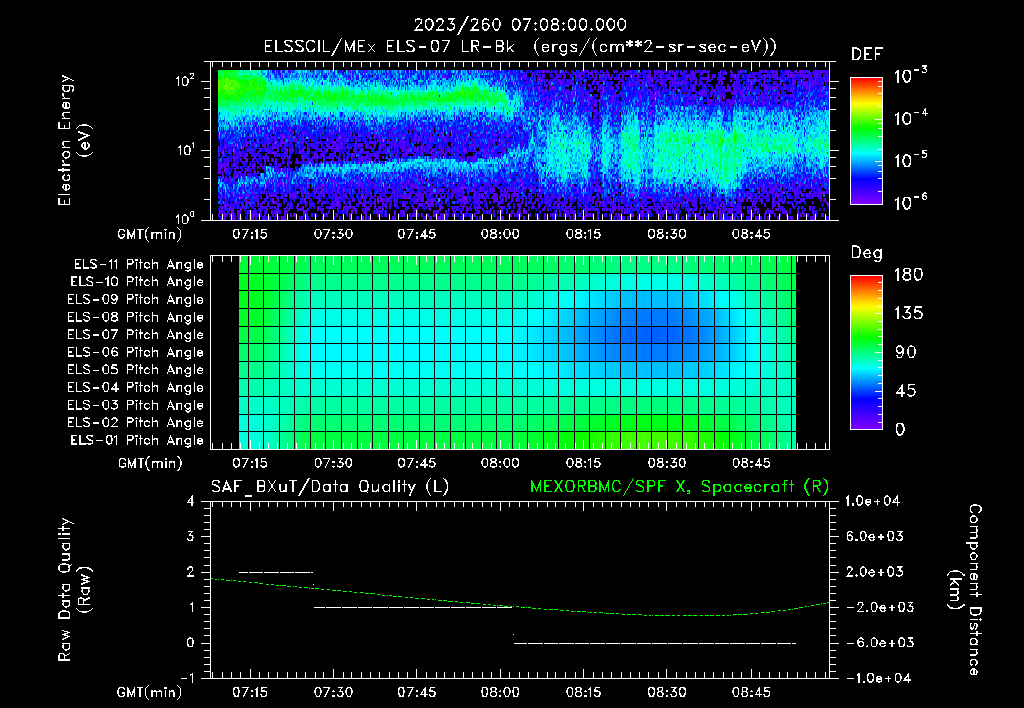
Task: Click the SAF_BXuT/Data Quality (L) legend label
Action: [330, 487]
